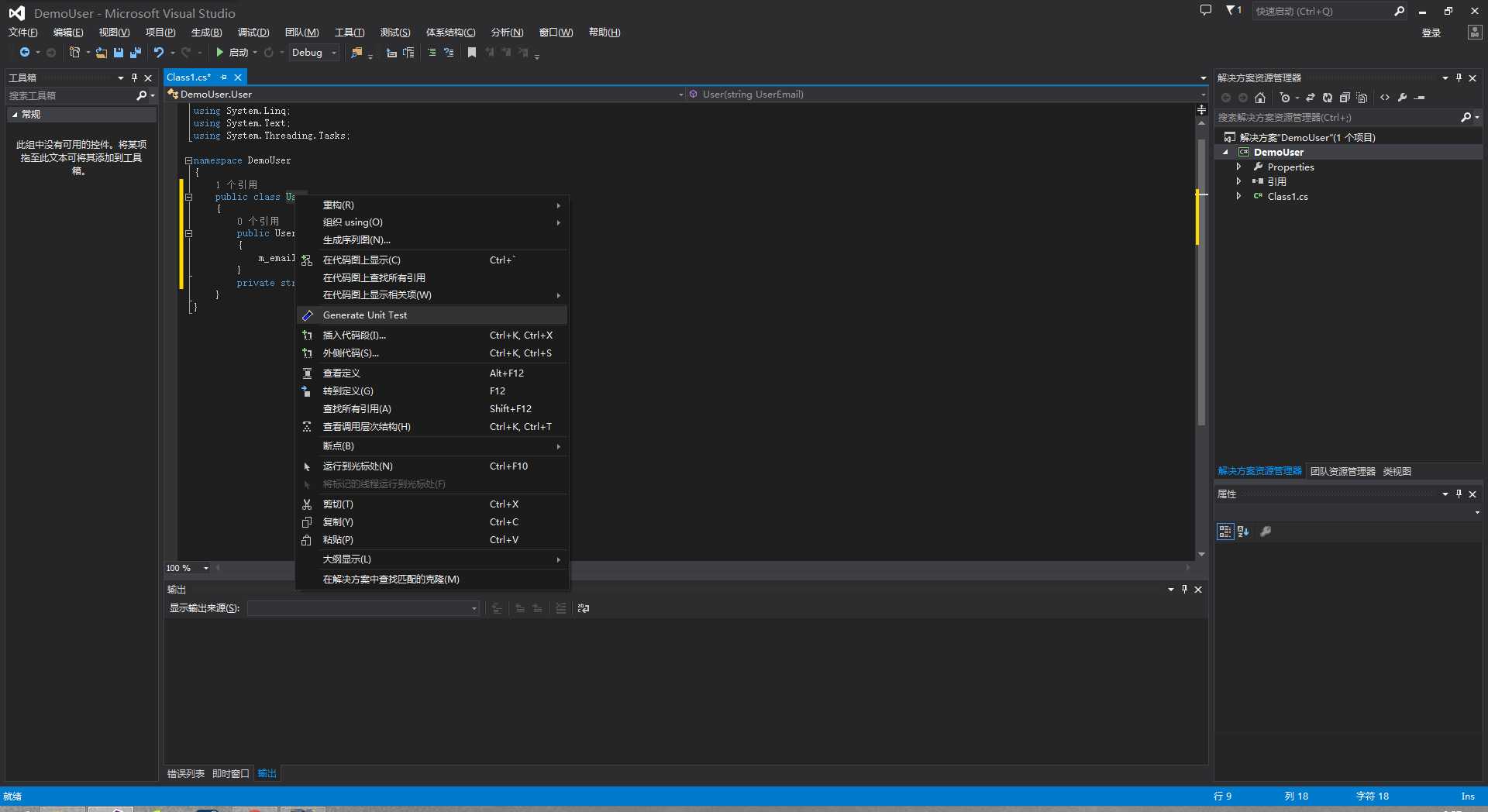
Task: Click the Home icon in Solution Explorer
Action: tap(1260, 98)
